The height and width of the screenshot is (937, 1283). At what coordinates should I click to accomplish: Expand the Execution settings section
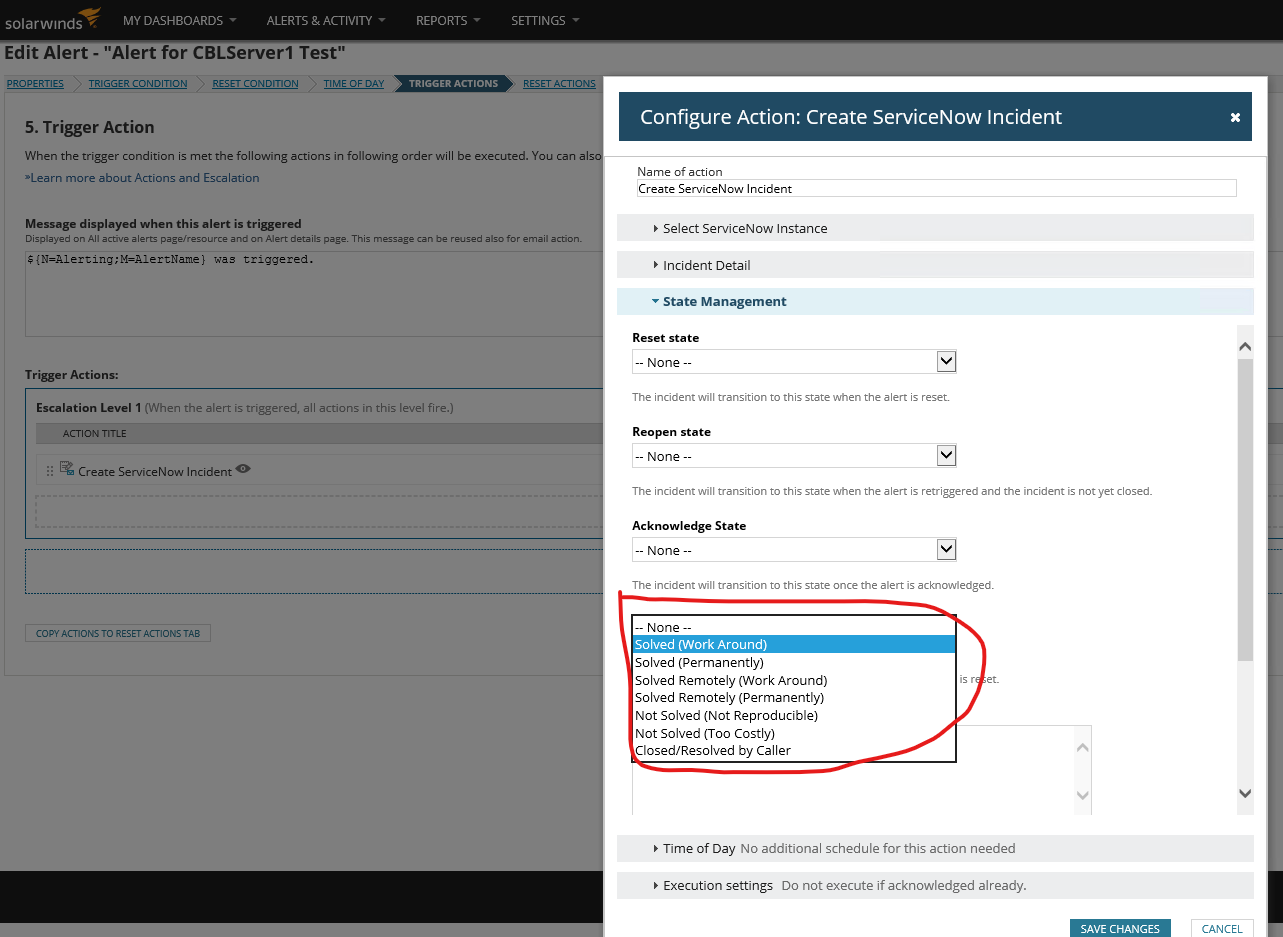coord(935,885)
